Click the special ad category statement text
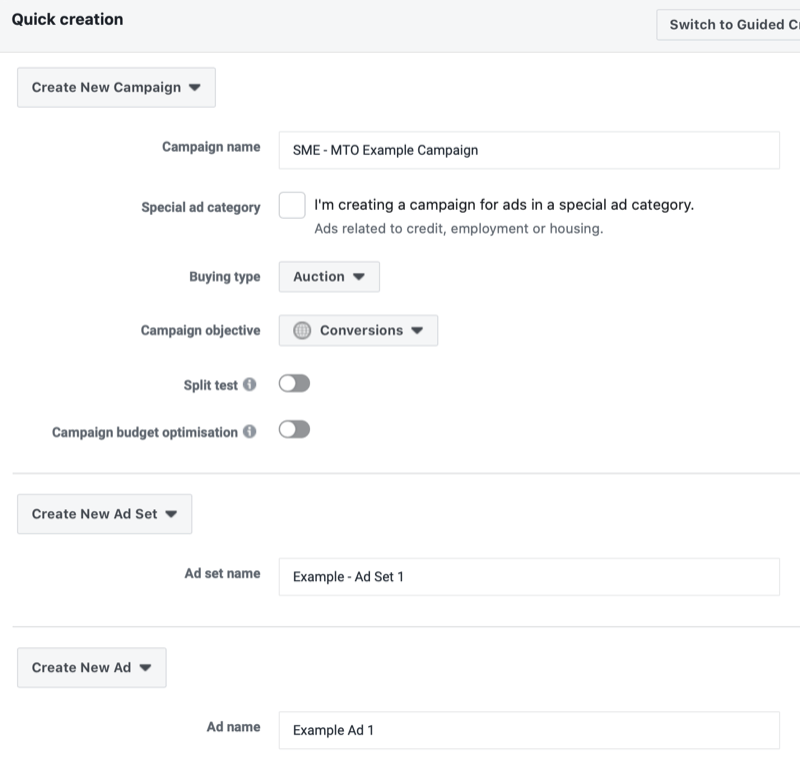This screenshot has height=763, width=800. tap(503, 205)
